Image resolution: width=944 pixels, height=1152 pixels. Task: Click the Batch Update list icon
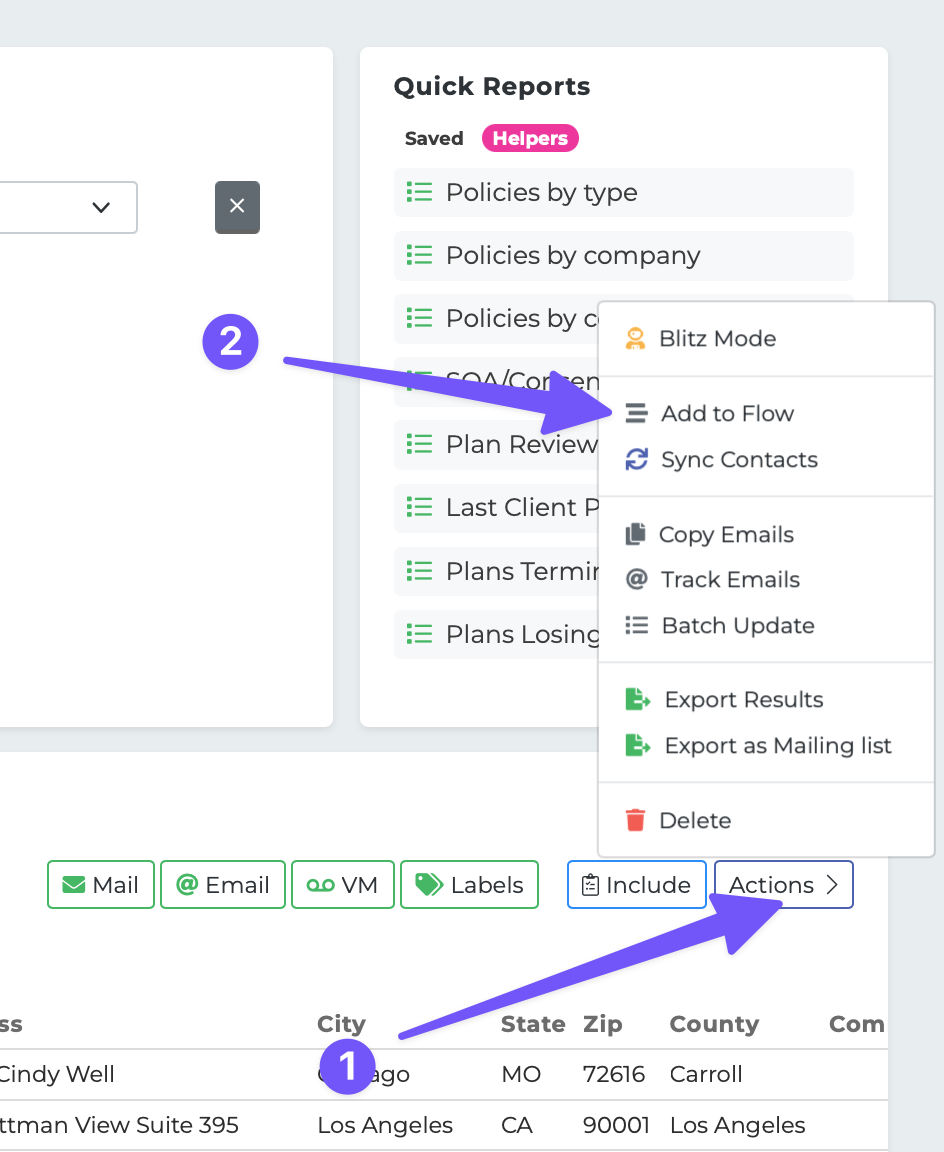(x=636, y=625)
